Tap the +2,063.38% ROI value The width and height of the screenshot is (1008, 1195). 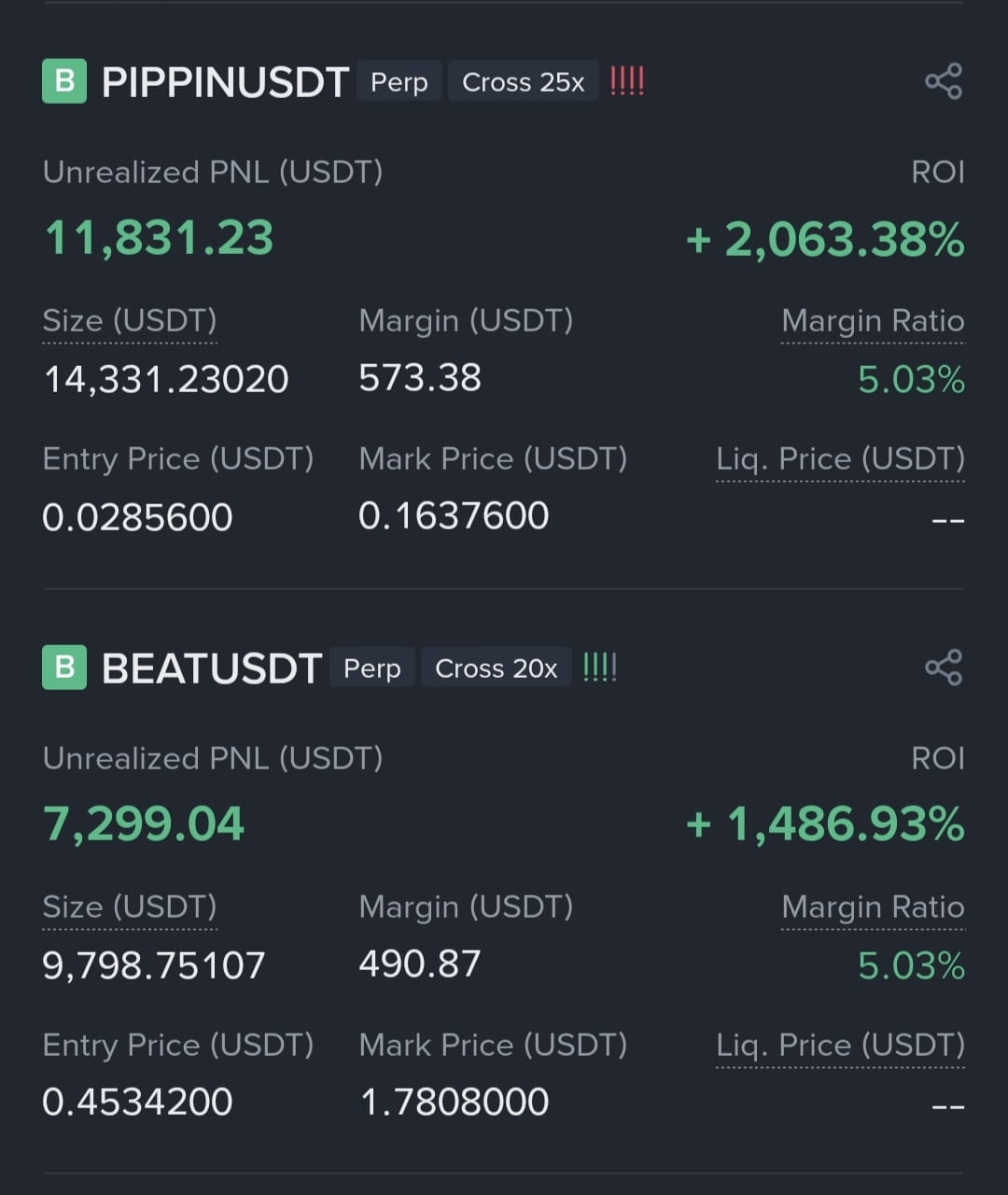[825, 239]
